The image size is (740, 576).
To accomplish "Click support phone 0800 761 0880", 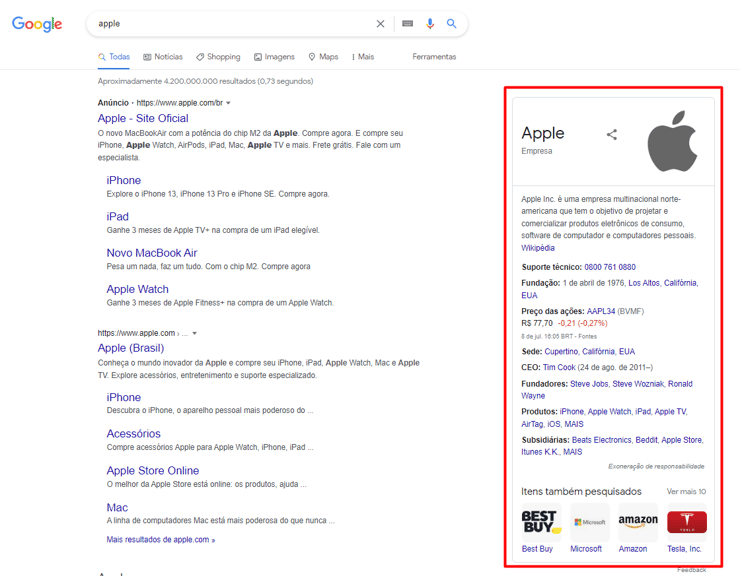I will [610, 267].
